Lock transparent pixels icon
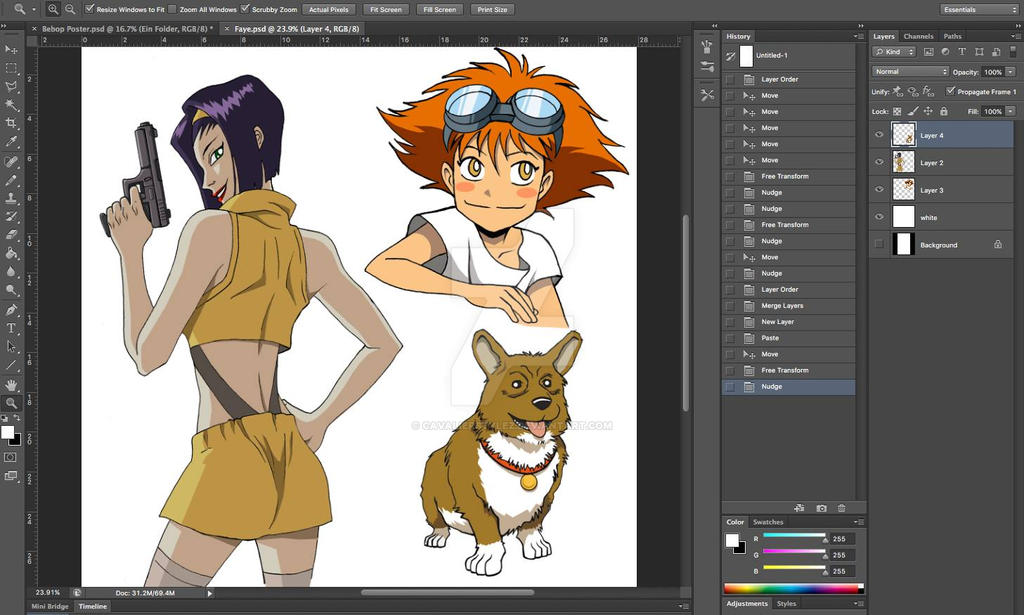Screen dimensions: 1024x615 (x=897, y=112)
